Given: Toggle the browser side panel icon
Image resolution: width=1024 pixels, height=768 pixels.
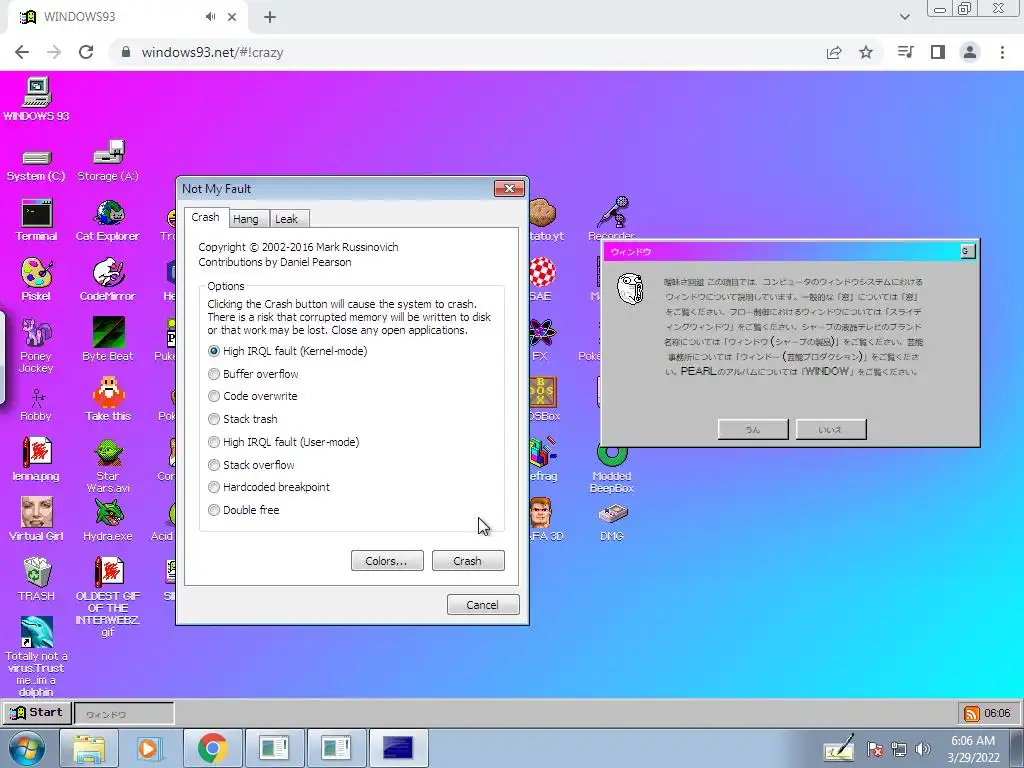Looking at the screenshot, I should pyautogui.click(x=938, y=52).
